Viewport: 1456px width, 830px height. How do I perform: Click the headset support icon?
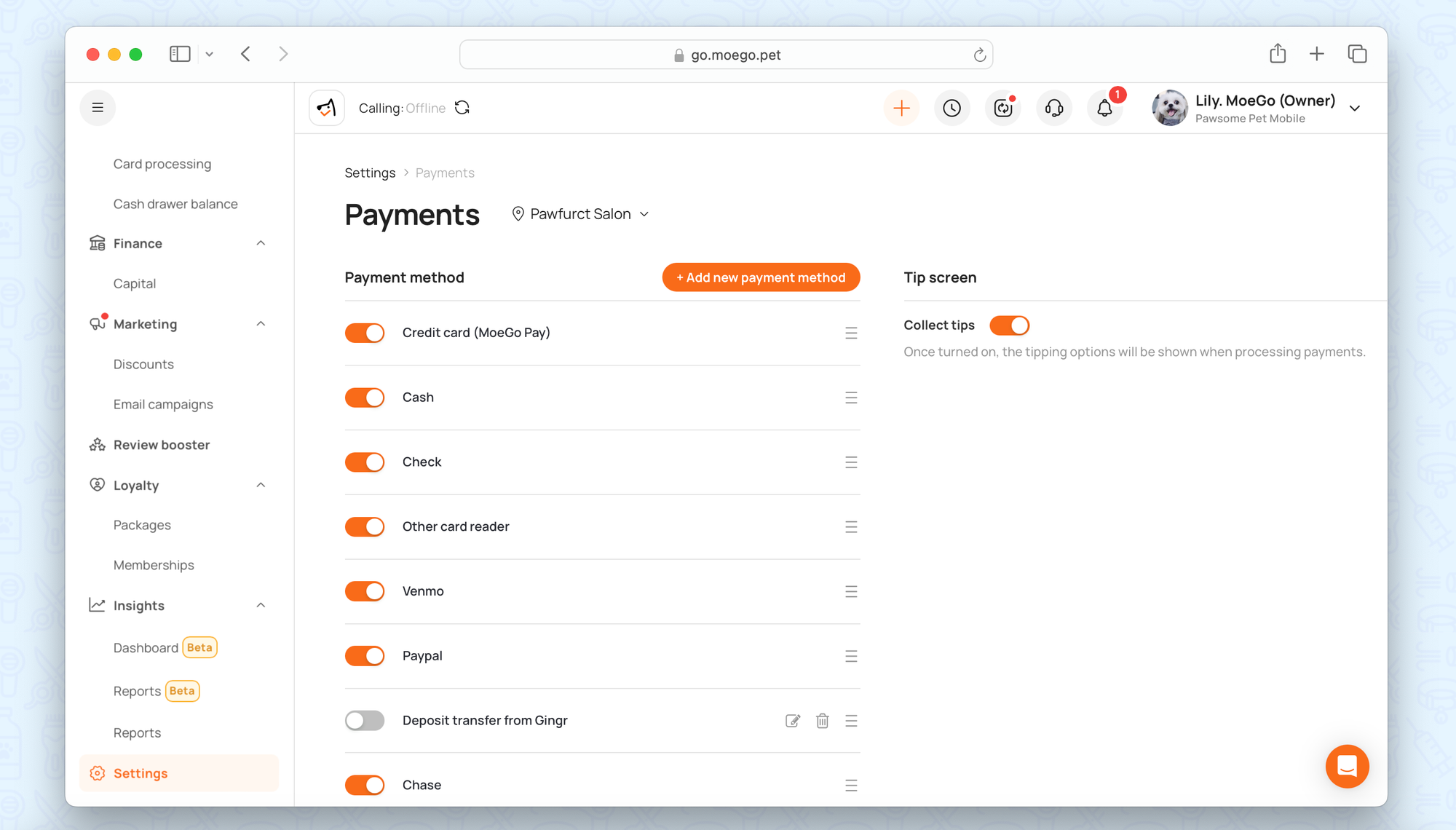click(1053, 108)
